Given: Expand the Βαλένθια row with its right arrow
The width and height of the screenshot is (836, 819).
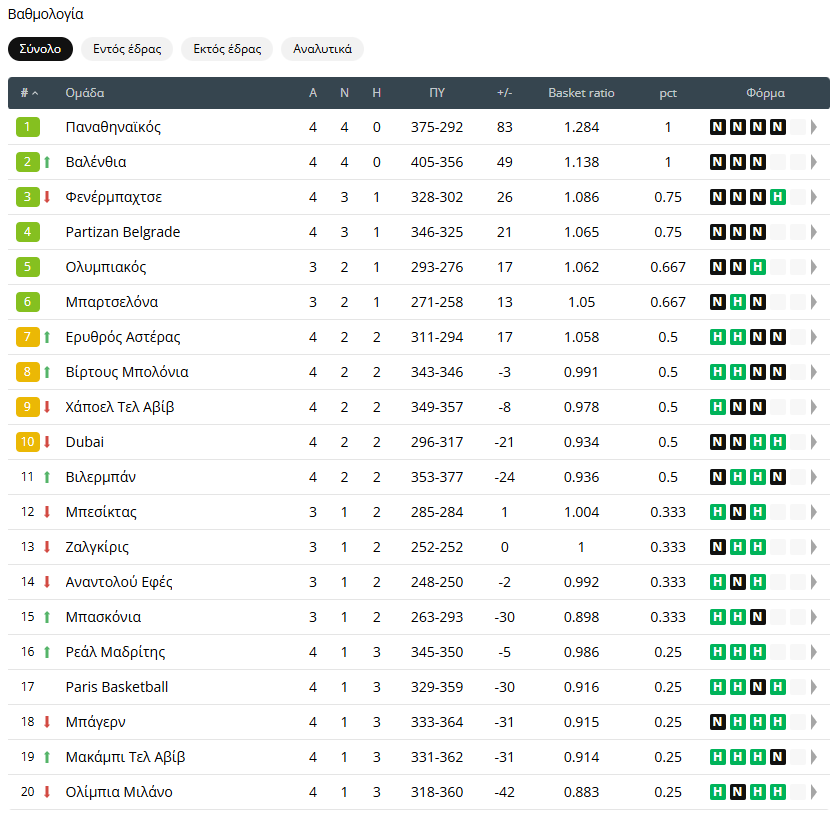Looking at the screenshot, I should pos(814,162).
